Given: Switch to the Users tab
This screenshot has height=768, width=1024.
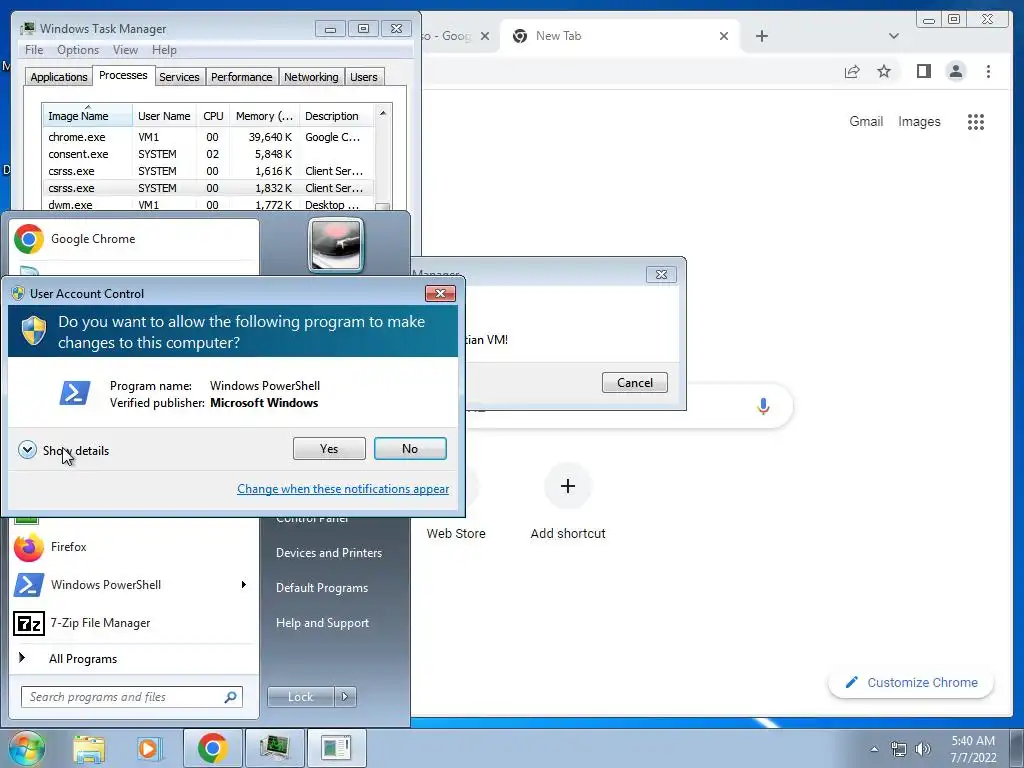Looking at the screenshot, I should [364, 77].
